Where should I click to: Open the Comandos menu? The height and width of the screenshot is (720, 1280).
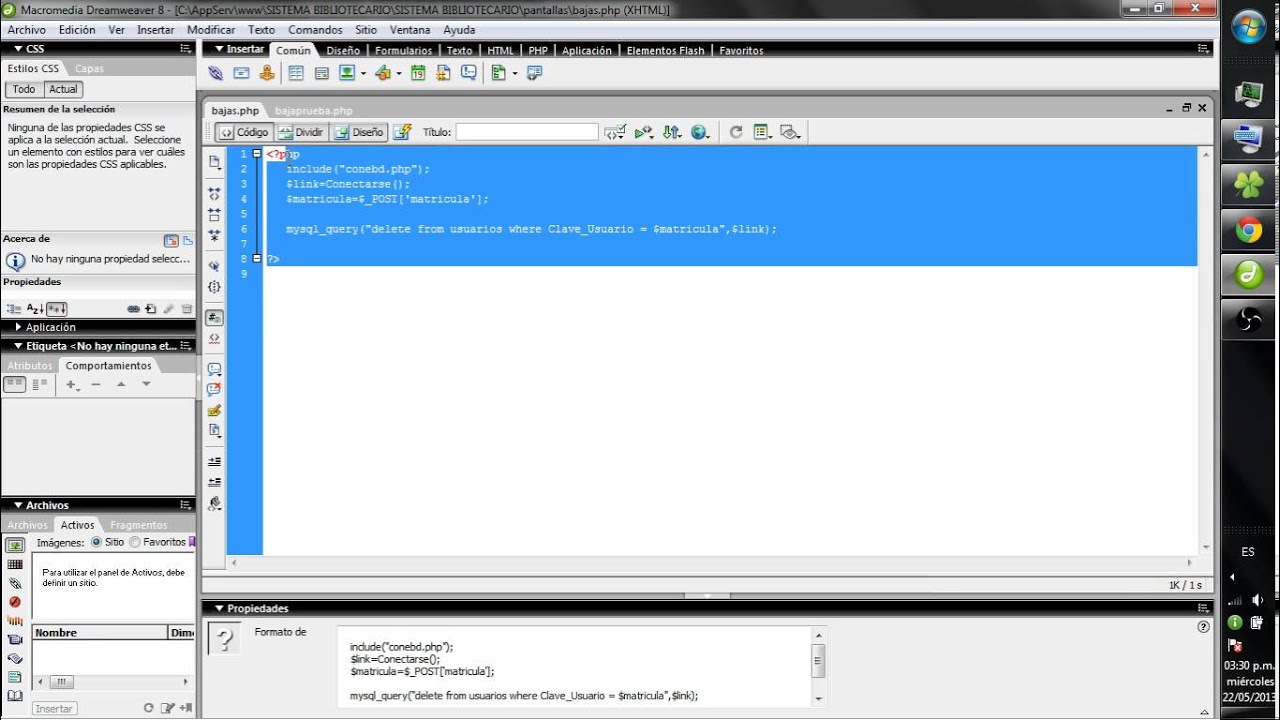pyautogui.click(x=315, y=30)
